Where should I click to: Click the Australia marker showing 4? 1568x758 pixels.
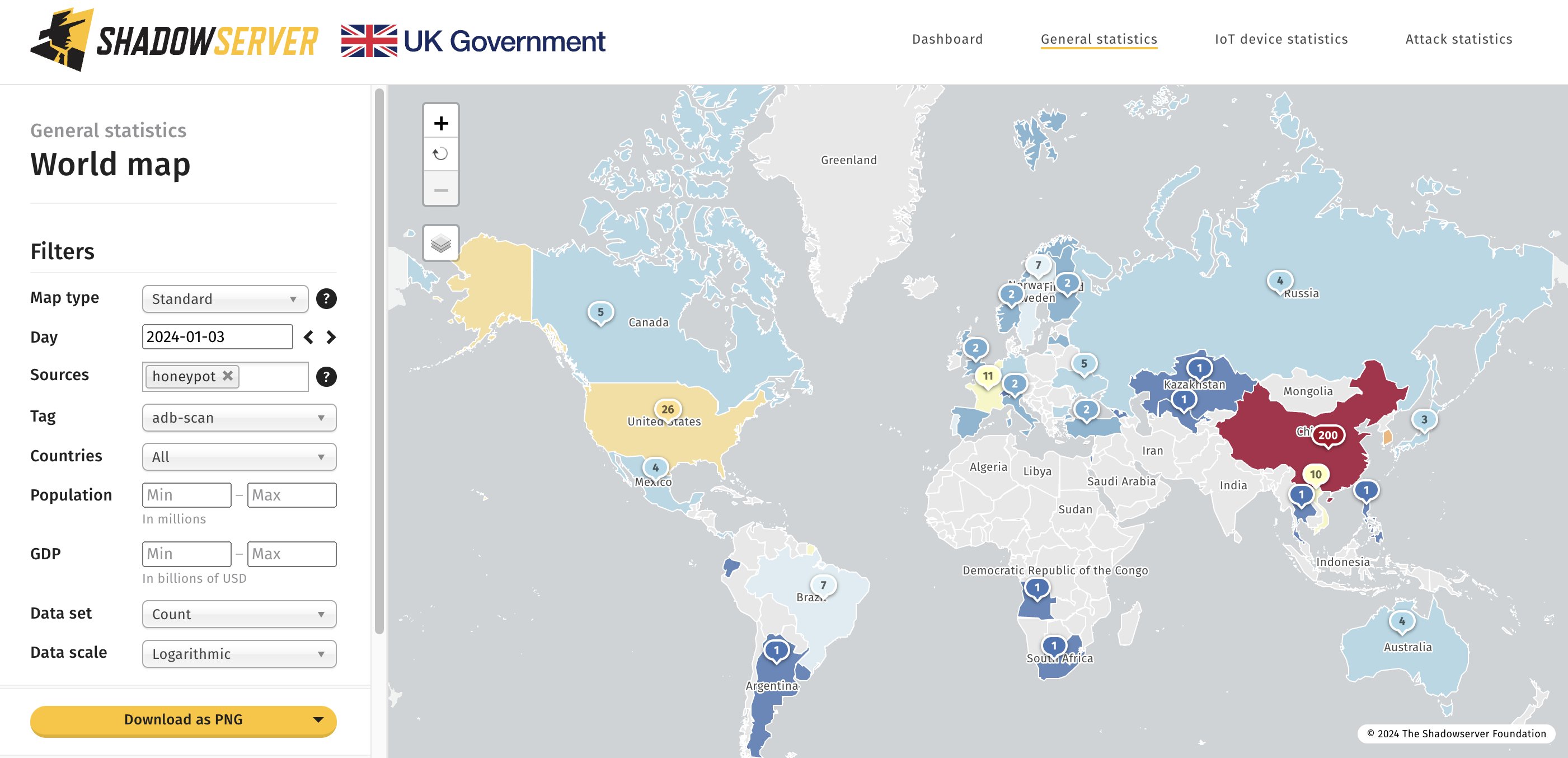tap(1402, 622)
